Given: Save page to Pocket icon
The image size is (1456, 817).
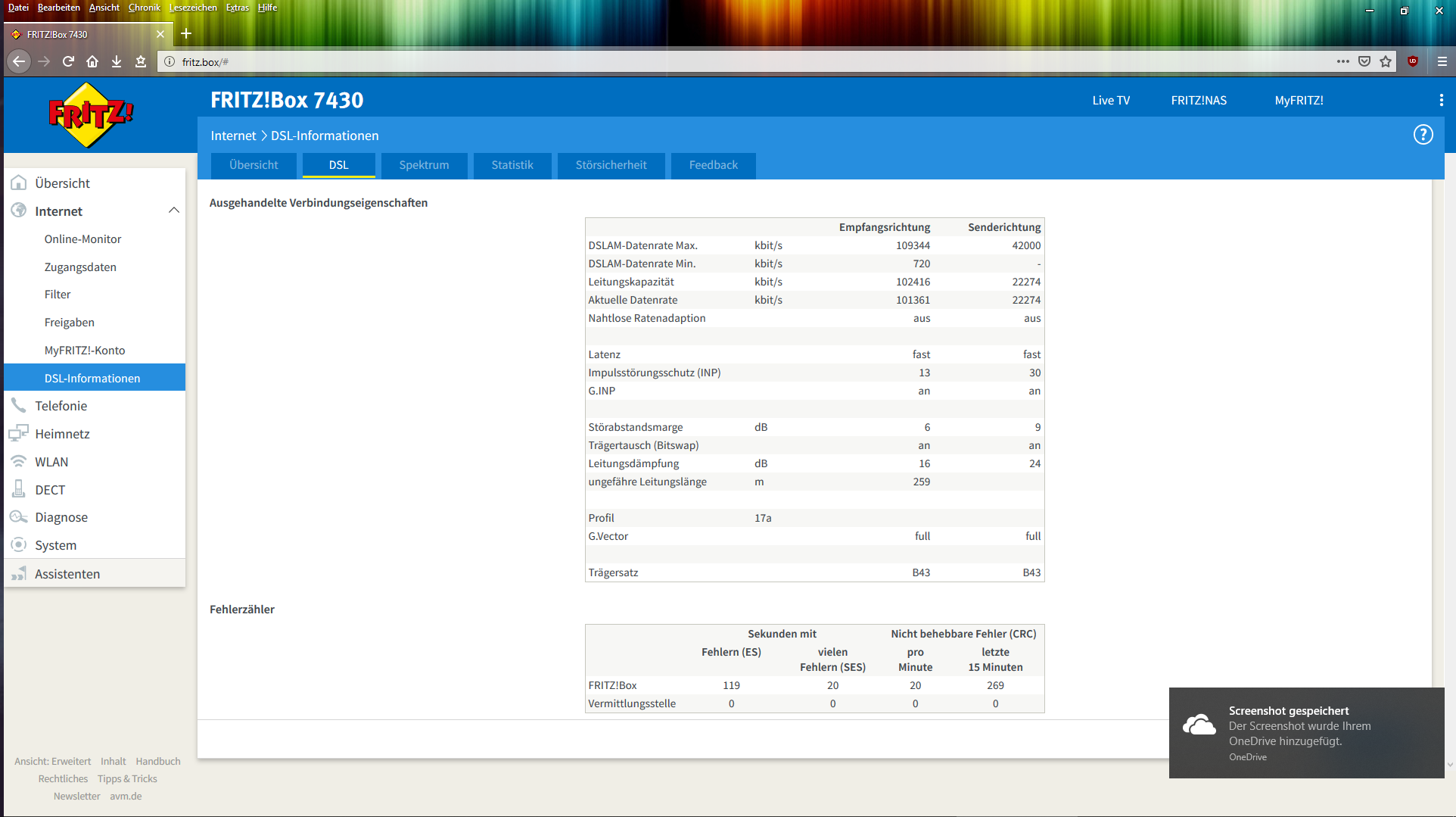Looking at the screenshot, I should point(1364,61).
